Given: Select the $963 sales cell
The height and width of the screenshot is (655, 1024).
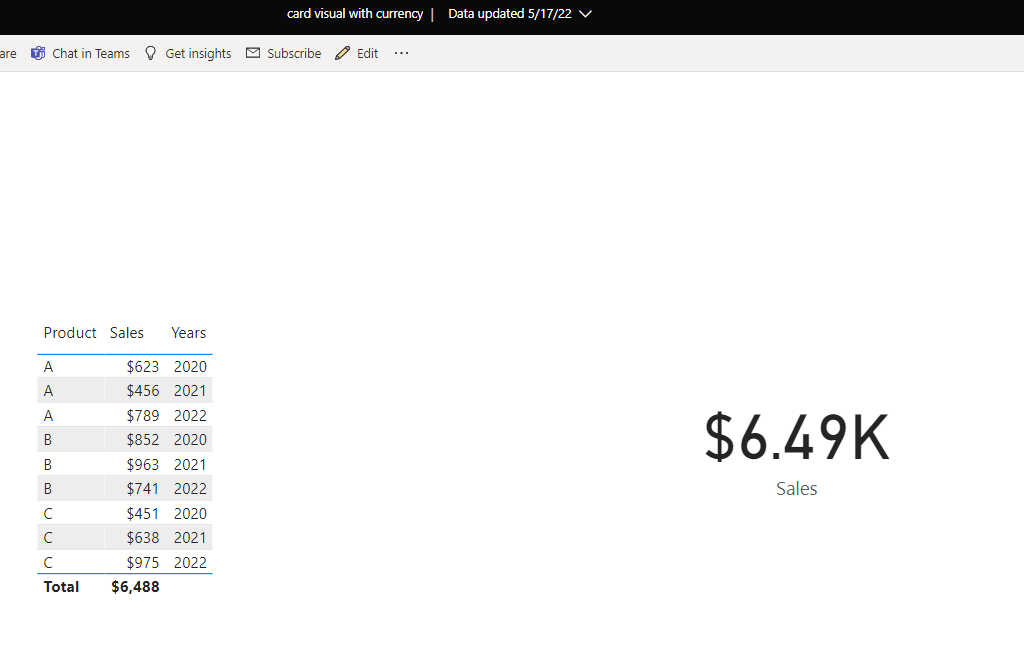Looking at the screenshot, I should [x=143, y=465].
